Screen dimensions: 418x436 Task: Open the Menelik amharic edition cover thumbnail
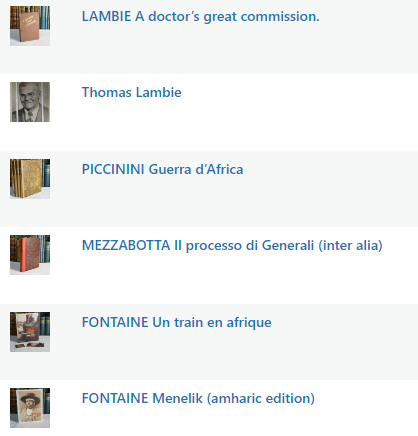(x=30, y=408)
